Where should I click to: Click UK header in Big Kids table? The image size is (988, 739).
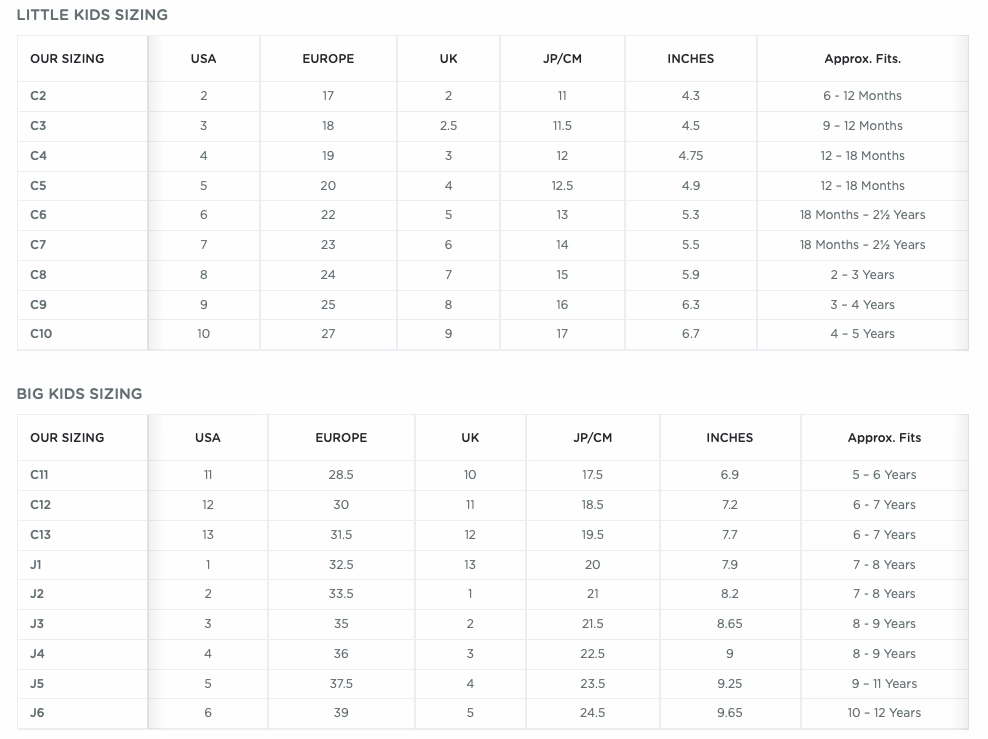tap(470, 438)
